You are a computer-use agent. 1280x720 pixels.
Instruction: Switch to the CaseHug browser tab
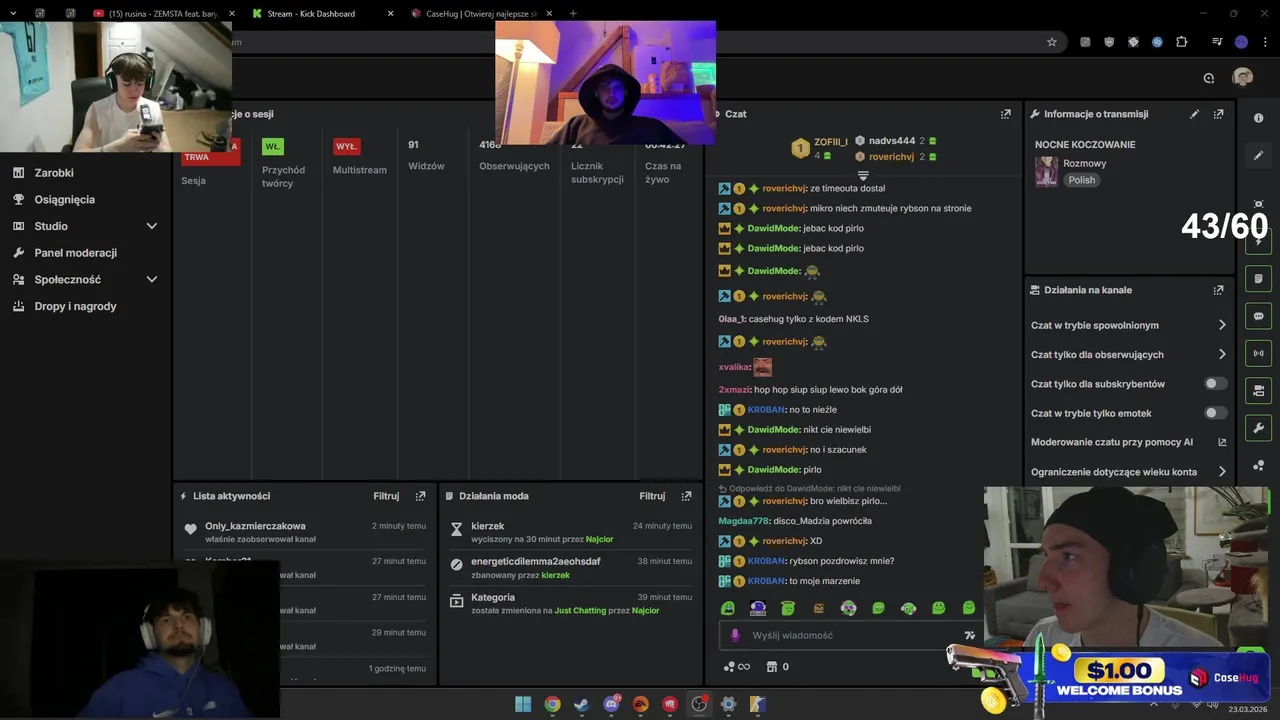pyautogui.click(x=480, y=13)
